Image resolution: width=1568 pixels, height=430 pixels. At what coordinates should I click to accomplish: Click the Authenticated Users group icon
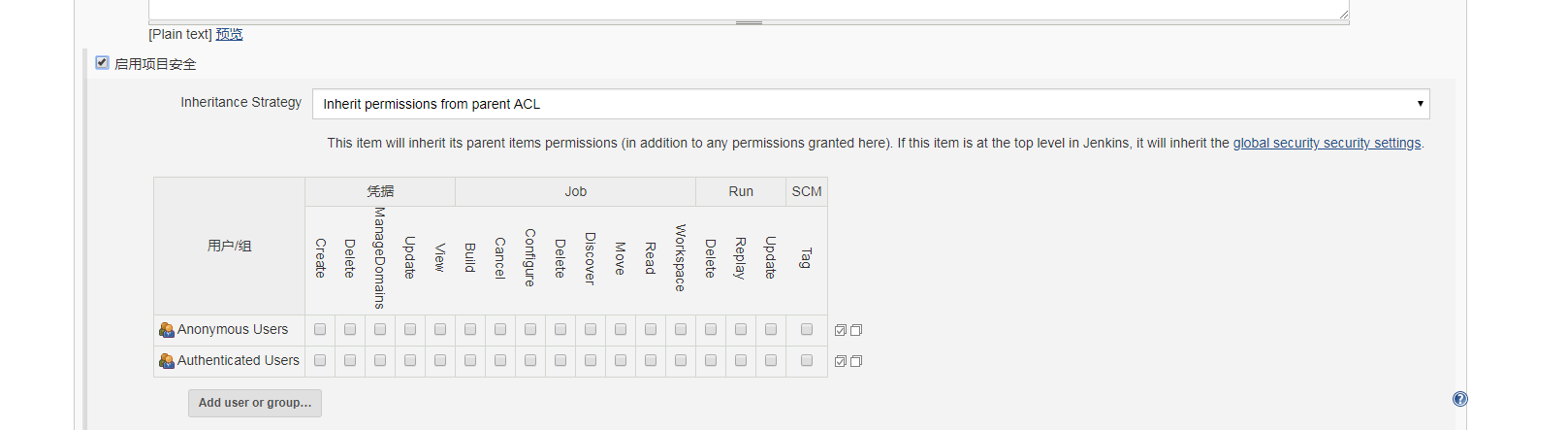166,361
